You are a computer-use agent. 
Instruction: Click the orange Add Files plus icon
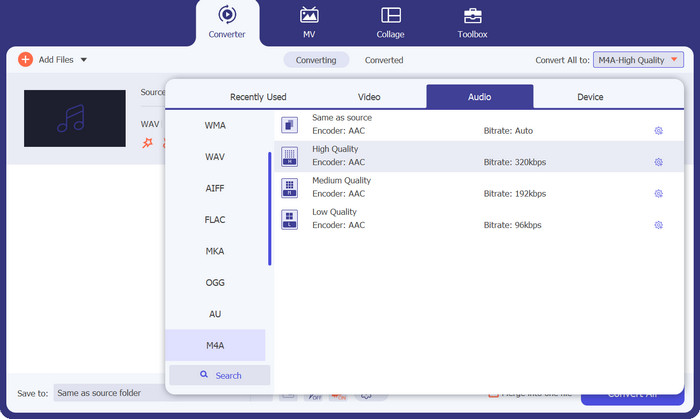(x=25, y=59)
